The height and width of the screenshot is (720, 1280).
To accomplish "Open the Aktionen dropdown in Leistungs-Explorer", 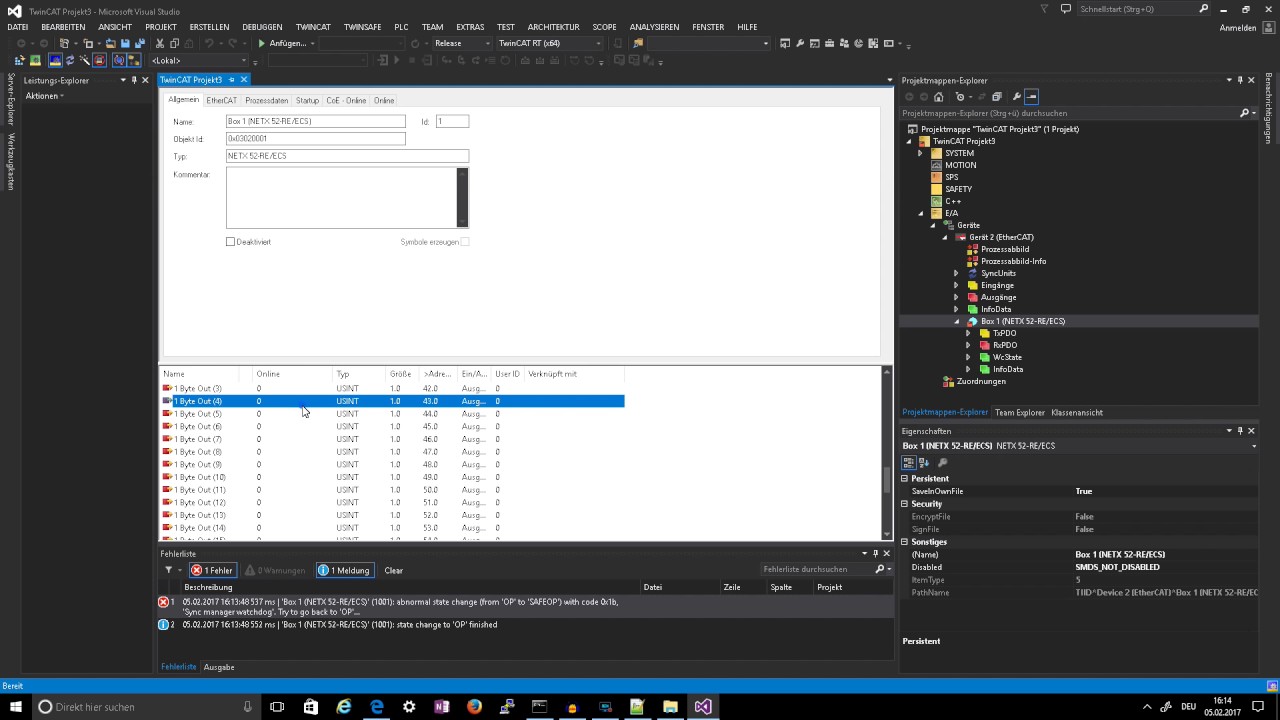I will [x=45, y=96].
